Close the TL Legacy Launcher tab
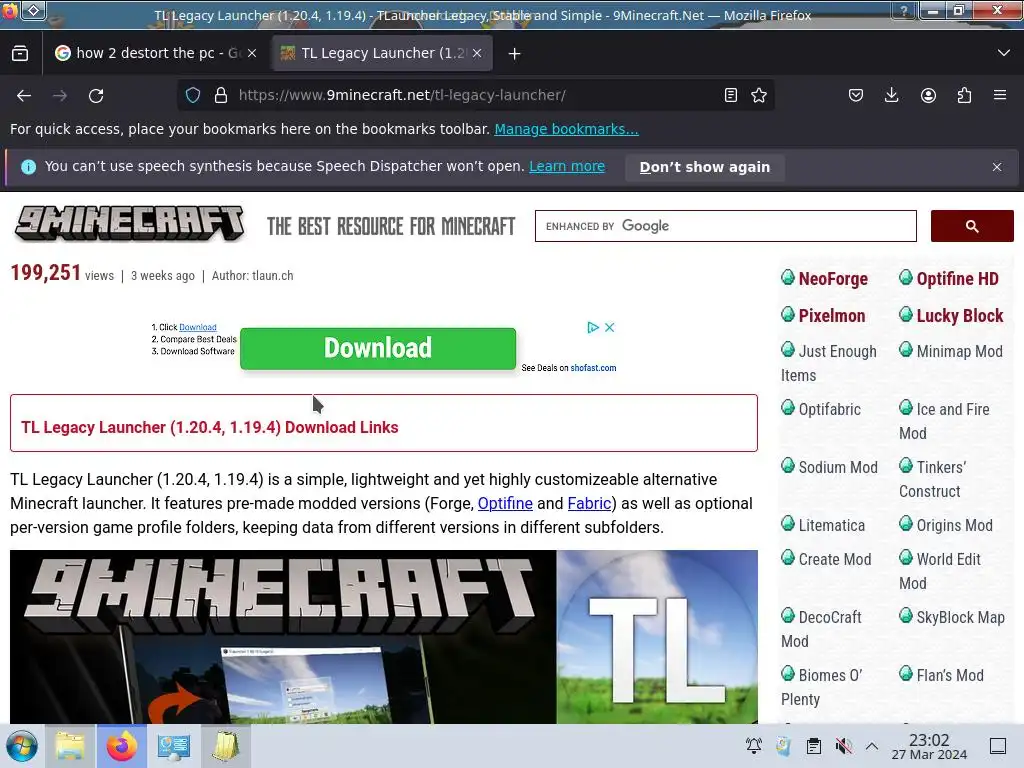This screenshot has height=768, width=1024. pos(477,54)
